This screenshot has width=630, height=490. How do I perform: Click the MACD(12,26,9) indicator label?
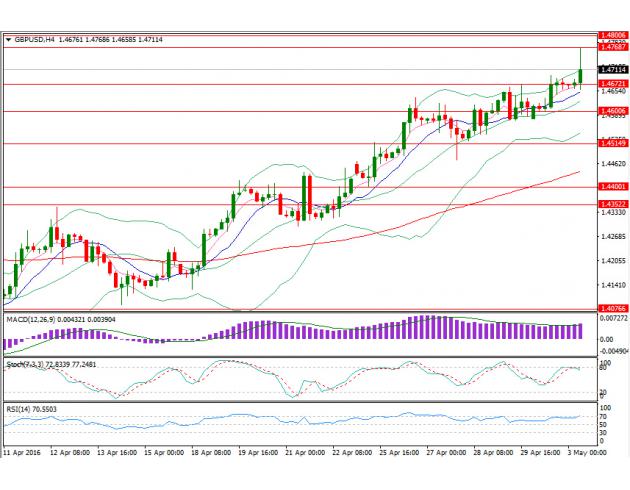36,318
